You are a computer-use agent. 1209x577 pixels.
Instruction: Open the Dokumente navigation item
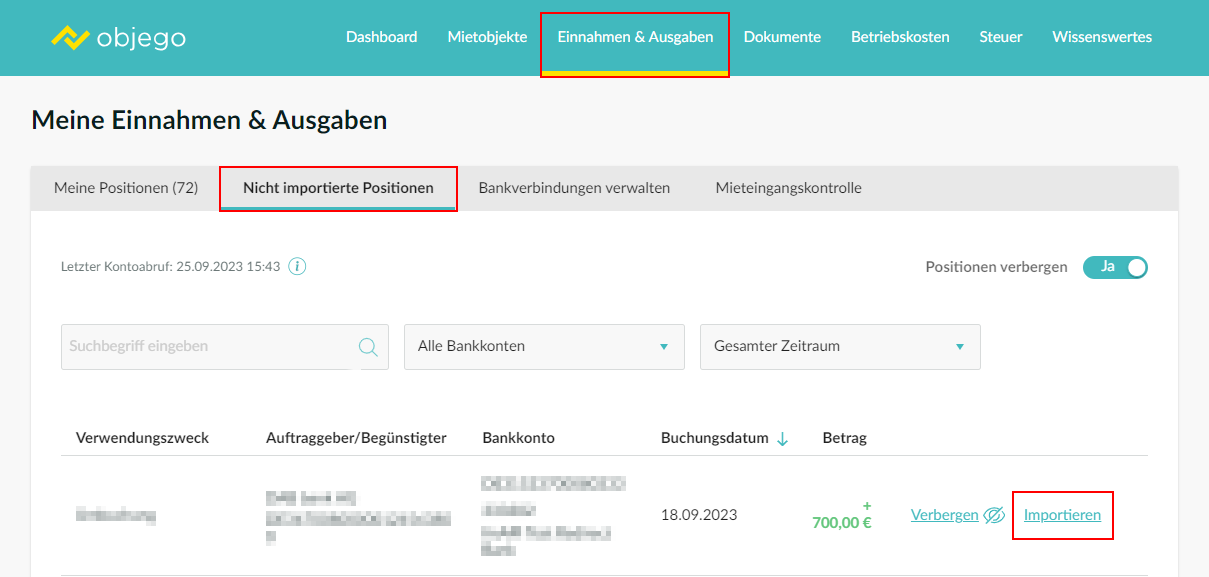(x=782, y=37)
